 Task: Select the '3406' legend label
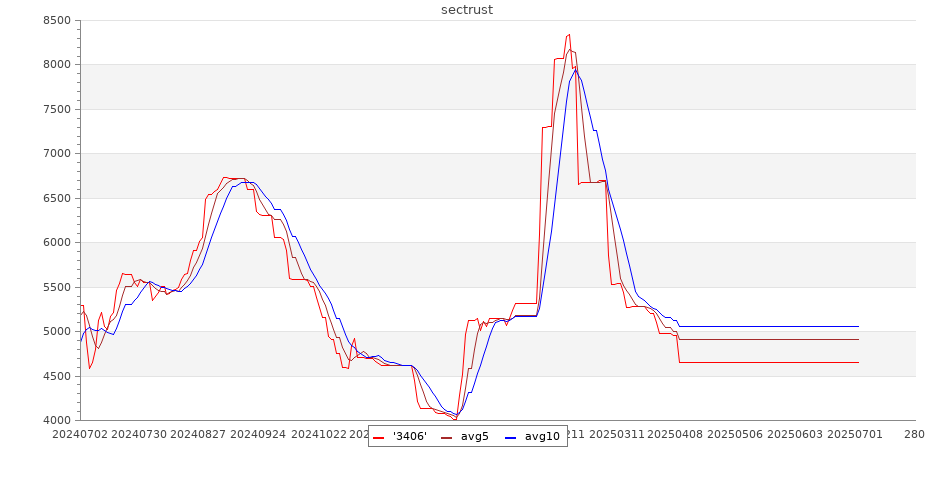410,436
